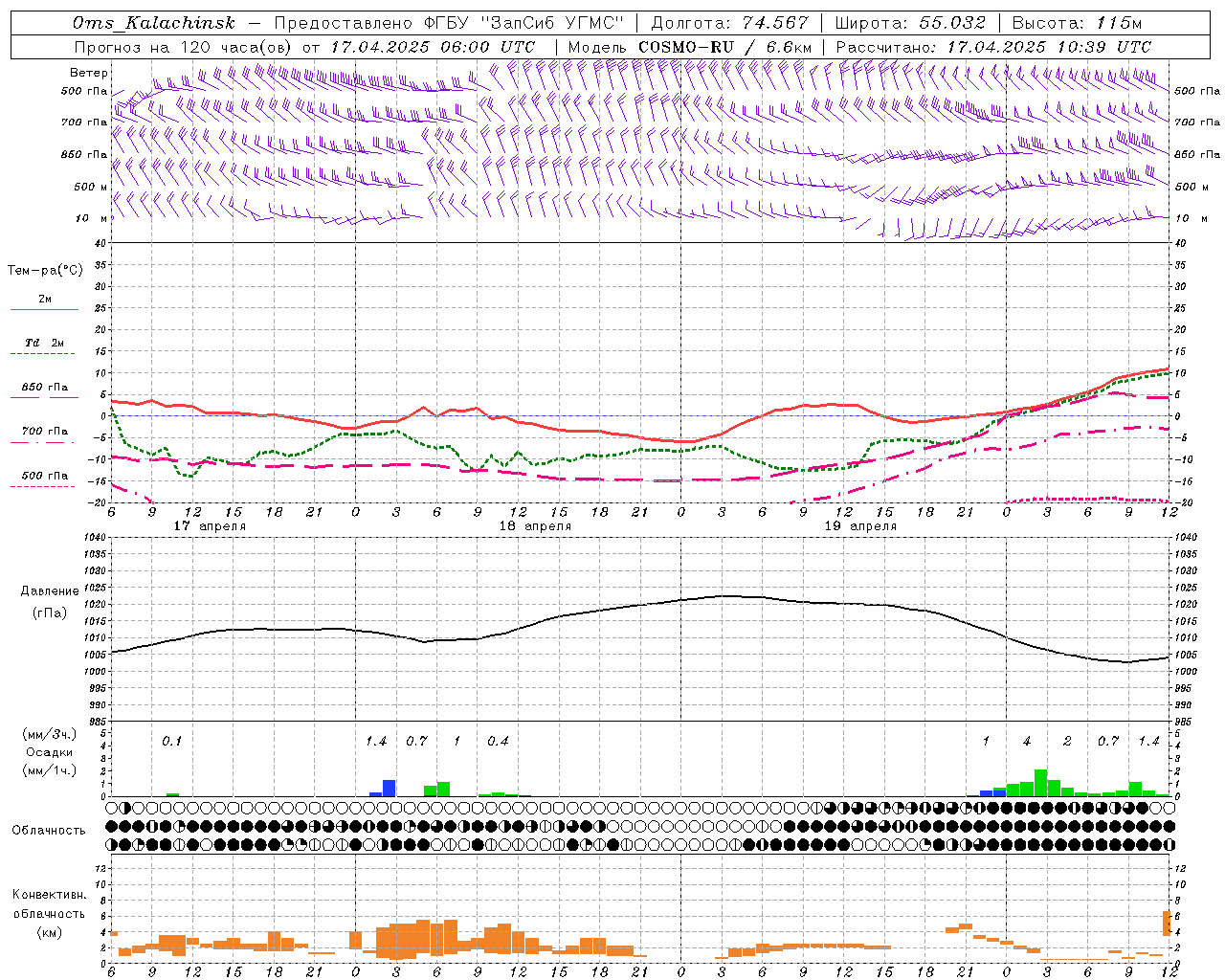Select the "18 апреля" date label
1225x980 pixels.
click(535, 526)
